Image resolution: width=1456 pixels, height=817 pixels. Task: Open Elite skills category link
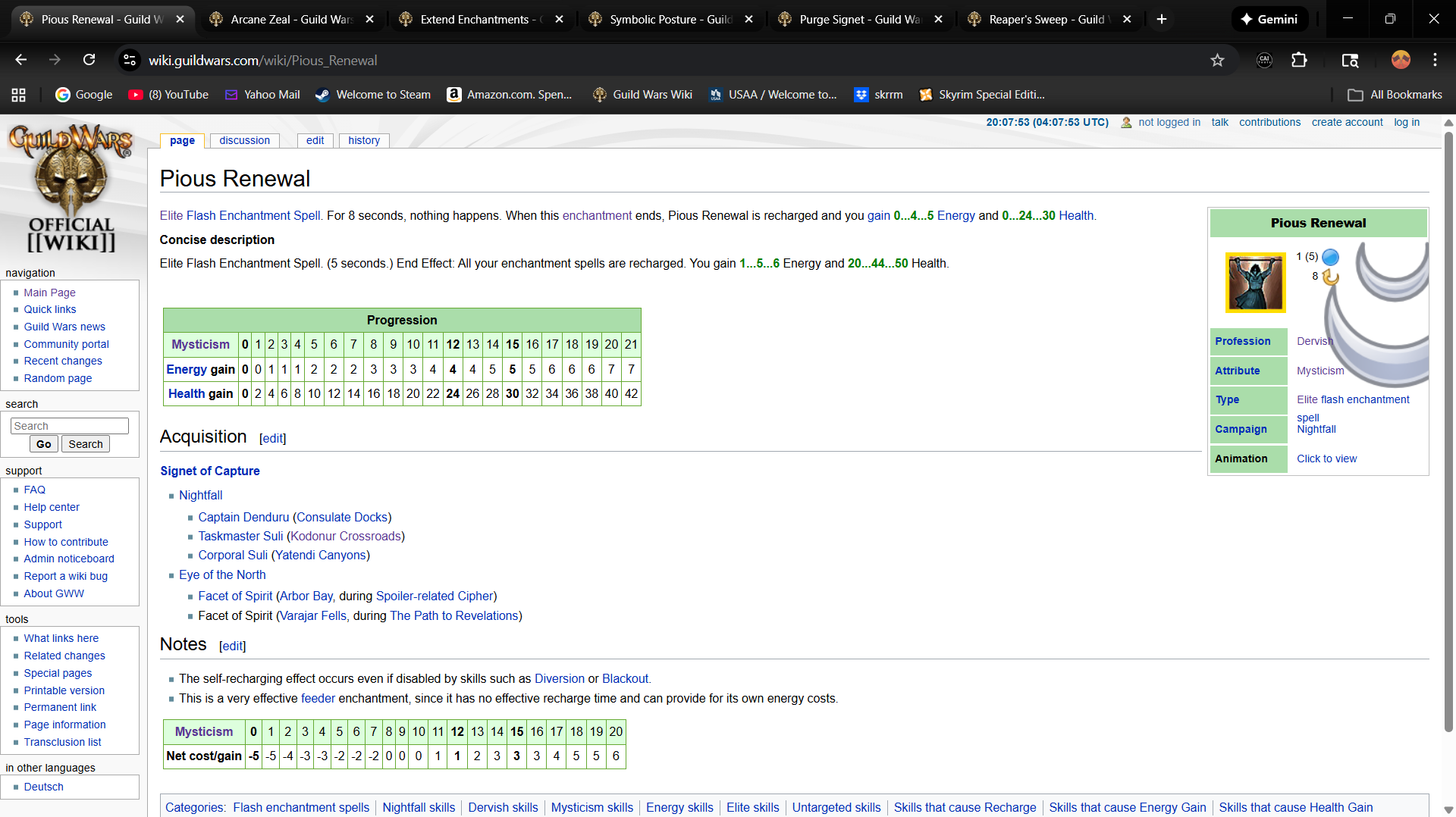click(x=752, y=807)
